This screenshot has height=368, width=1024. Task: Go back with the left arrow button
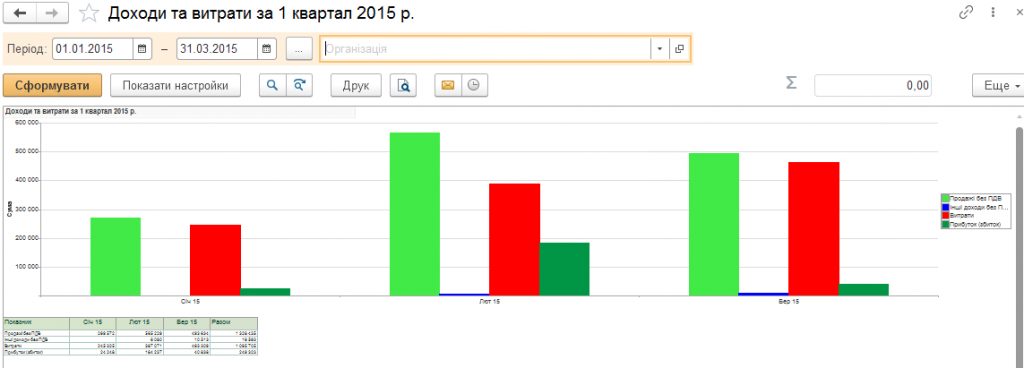pyautogui.click(x=19, y=13)
